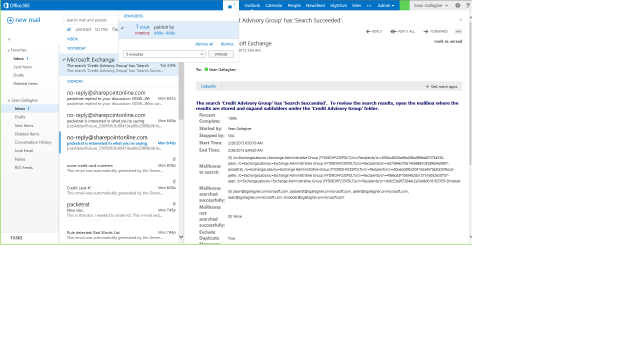Image resolution: width=640 pixels, height=360 pixels.
Task: Open the LinkedIn app tab
Action: tap(208, 86)
